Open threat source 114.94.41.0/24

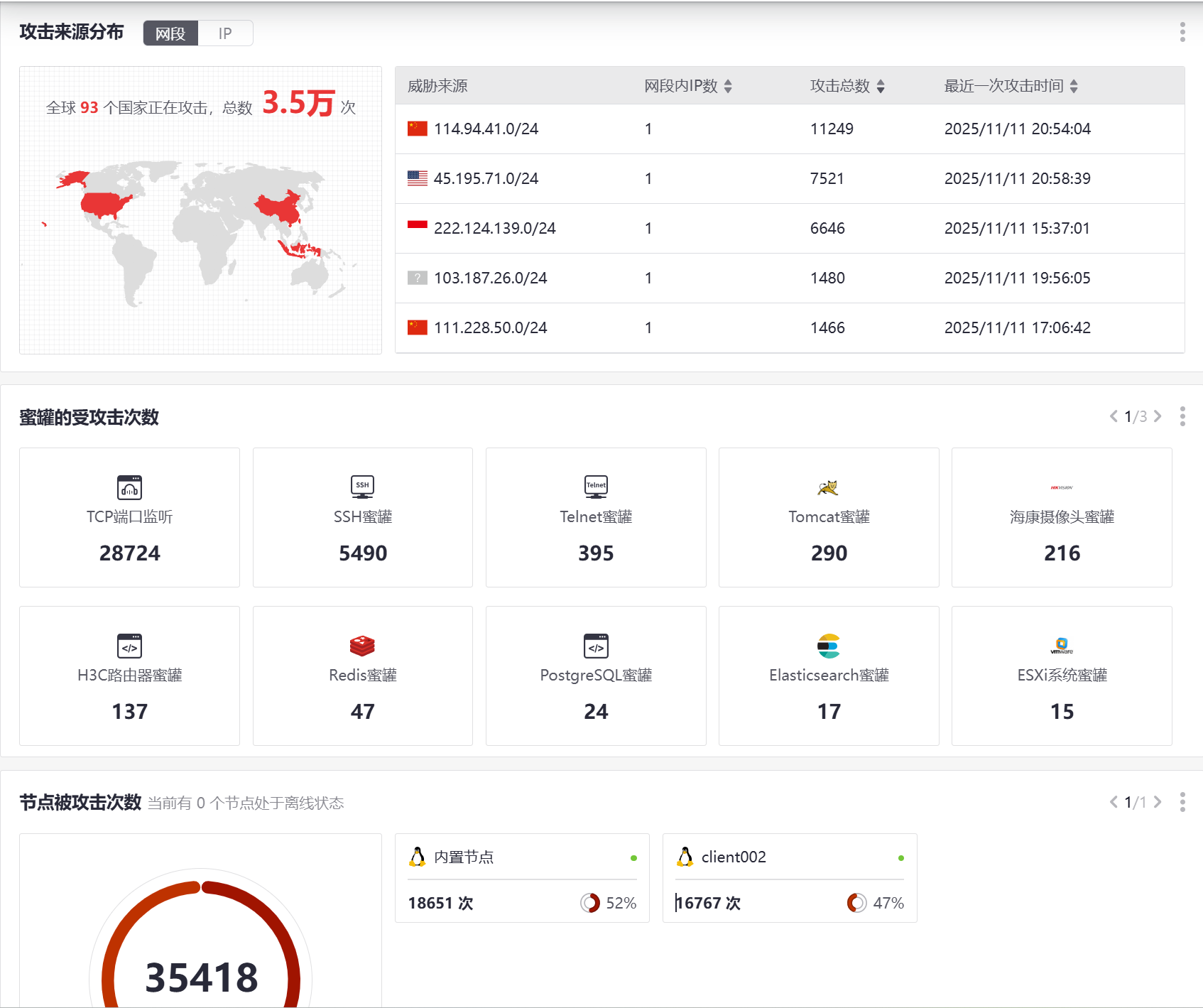coord(486,129)
